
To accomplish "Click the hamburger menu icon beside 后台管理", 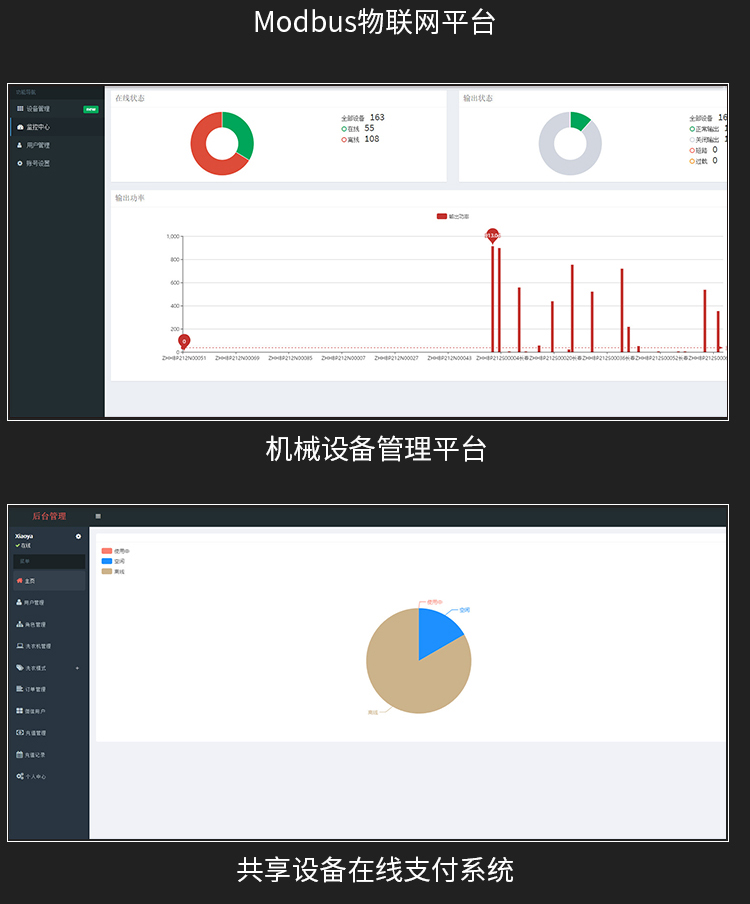I will coord(98,516).
